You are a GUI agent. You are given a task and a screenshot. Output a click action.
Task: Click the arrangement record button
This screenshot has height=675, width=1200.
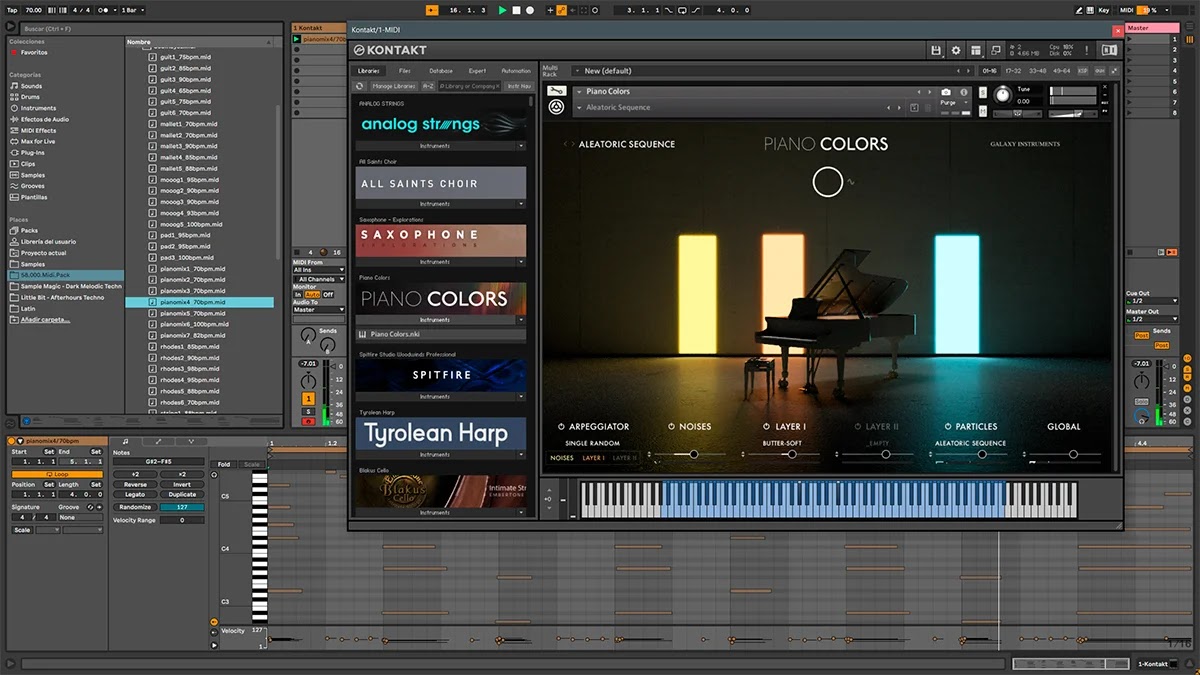(x=530, y=10)
